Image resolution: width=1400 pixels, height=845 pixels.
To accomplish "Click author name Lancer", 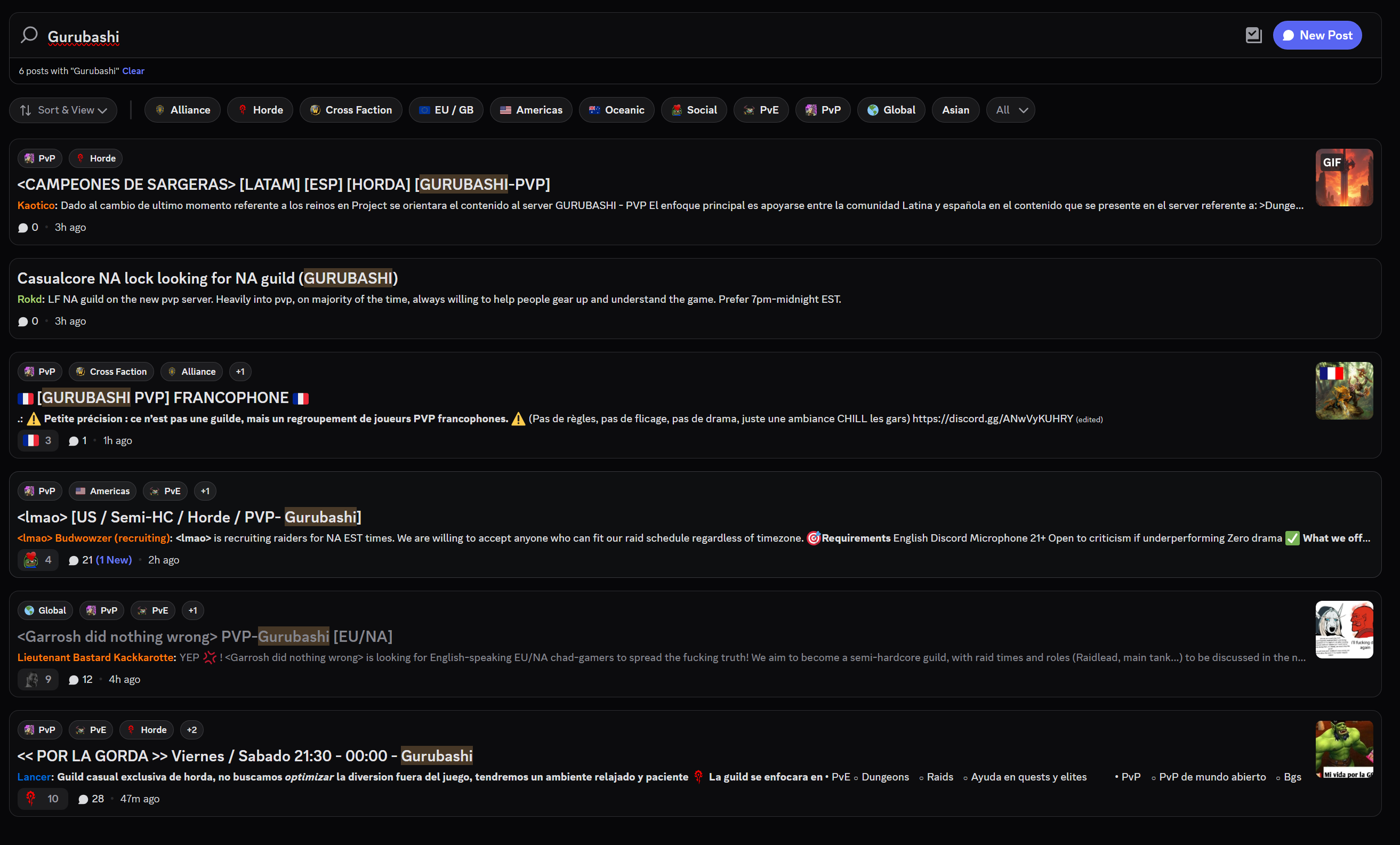I will (x=34, y=777).
